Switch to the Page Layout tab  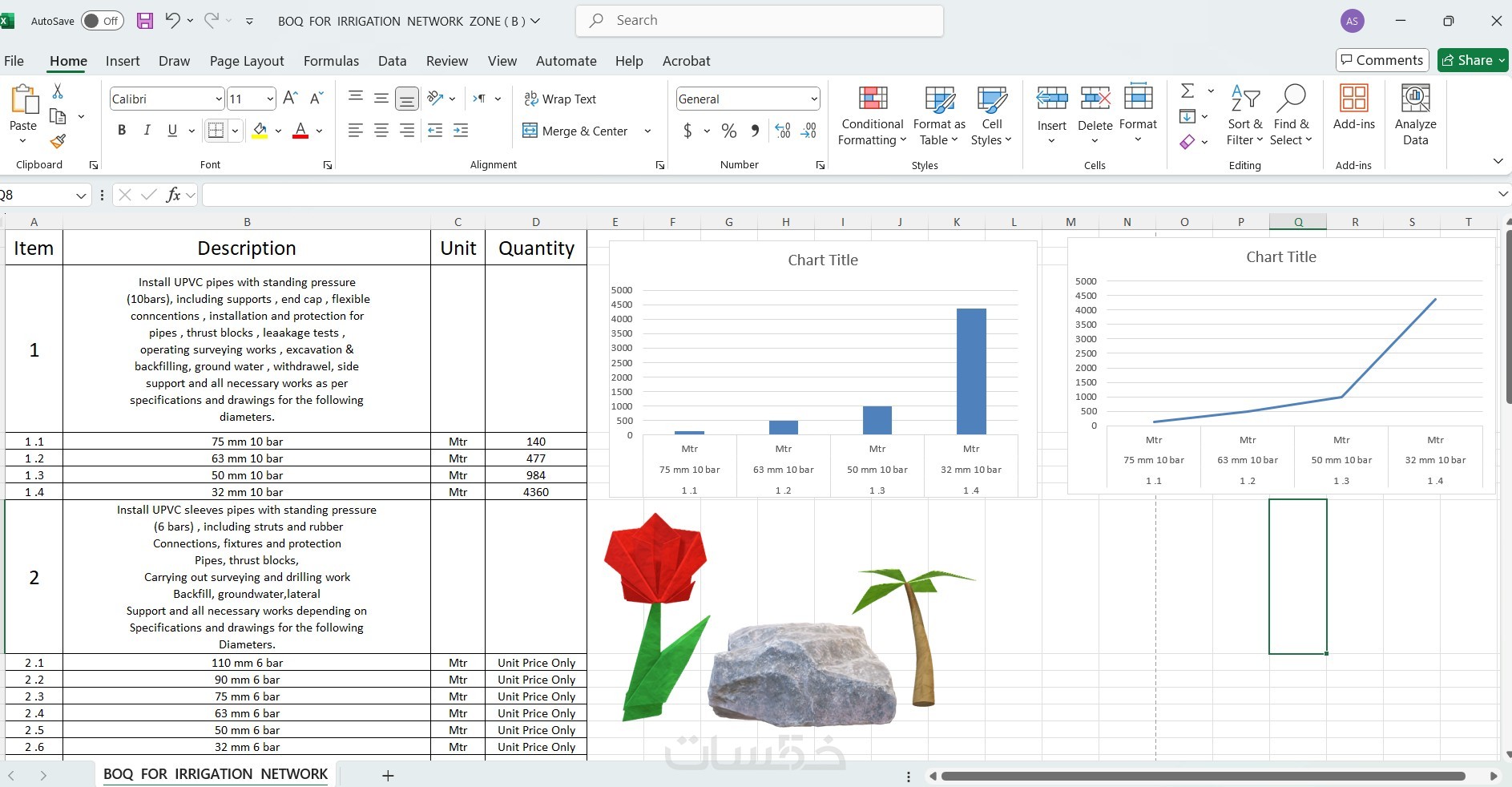(247, 61)
